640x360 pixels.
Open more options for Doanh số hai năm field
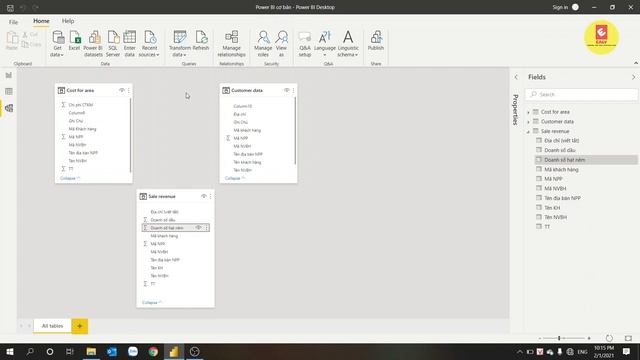click(x=207, y=228)
